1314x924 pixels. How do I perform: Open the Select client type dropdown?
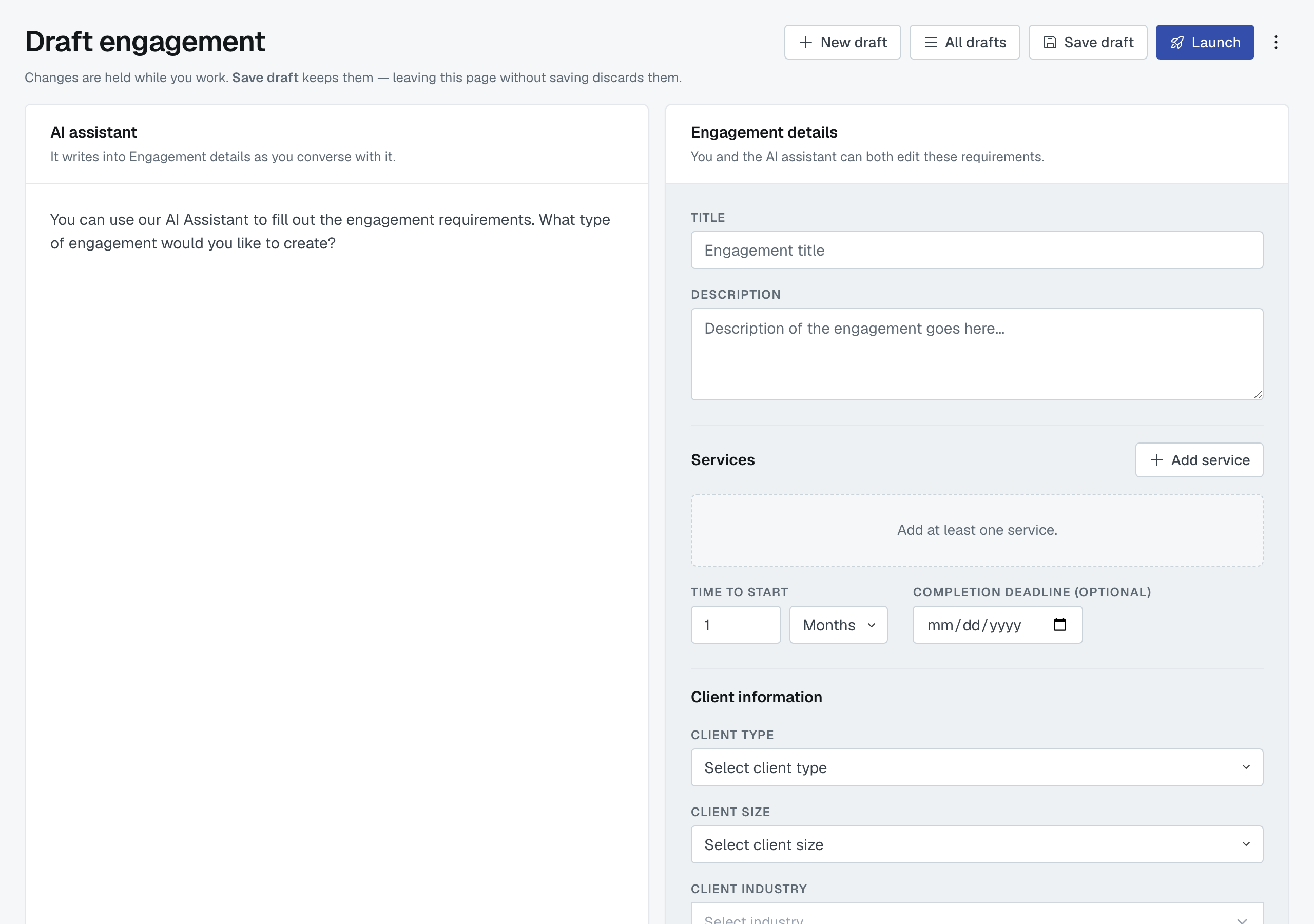click(x=976, y=767)
